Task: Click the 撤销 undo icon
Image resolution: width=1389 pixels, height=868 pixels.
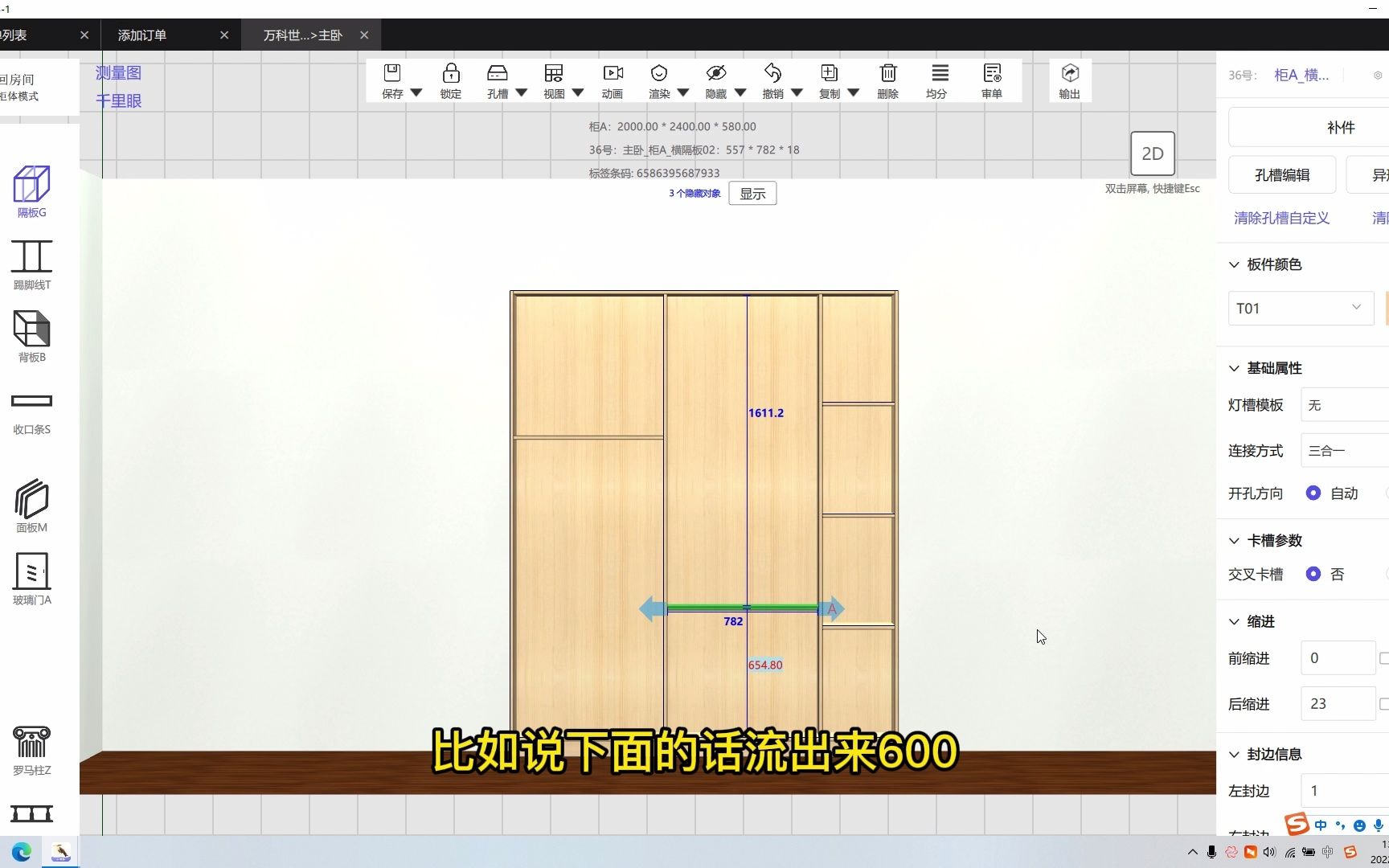Action: [x=772, y=73]
